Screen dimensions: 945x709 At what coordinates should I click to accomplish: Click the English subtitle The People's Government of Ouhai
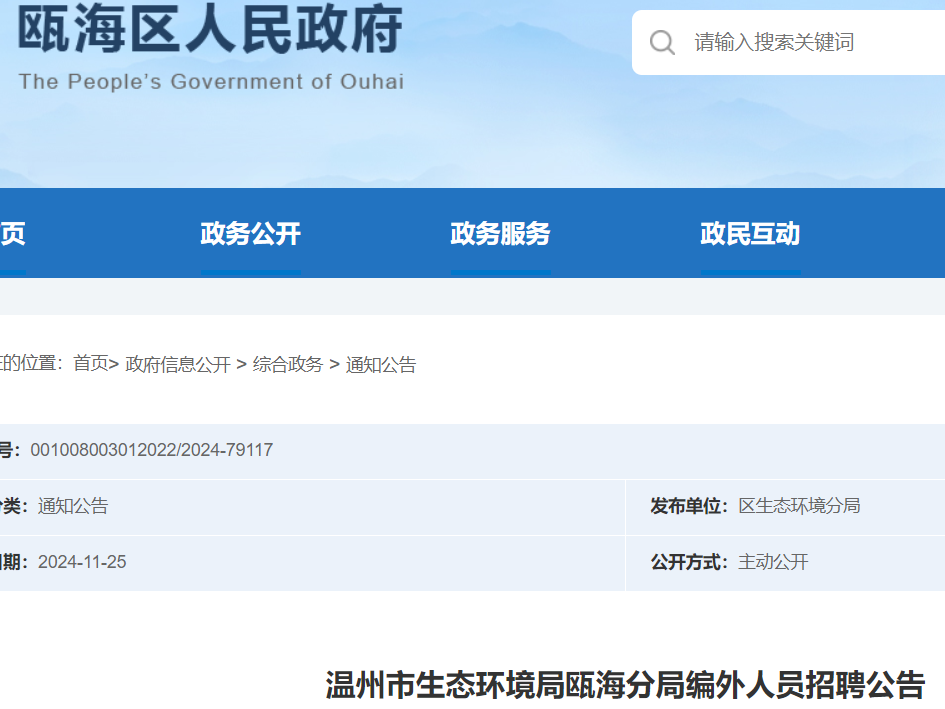[x=212, y=81]
